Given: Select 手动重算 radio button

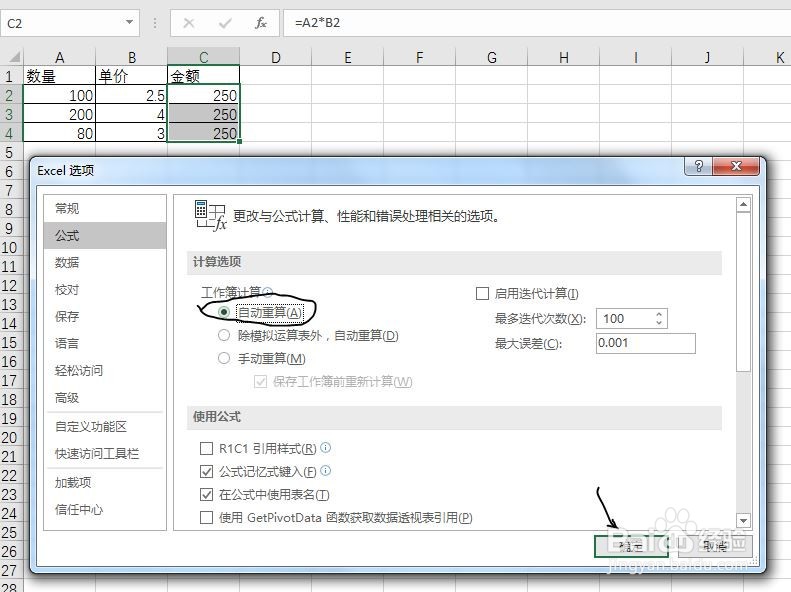Looking at the screenshot, I should pyautogui.click(x=223, y=358).
